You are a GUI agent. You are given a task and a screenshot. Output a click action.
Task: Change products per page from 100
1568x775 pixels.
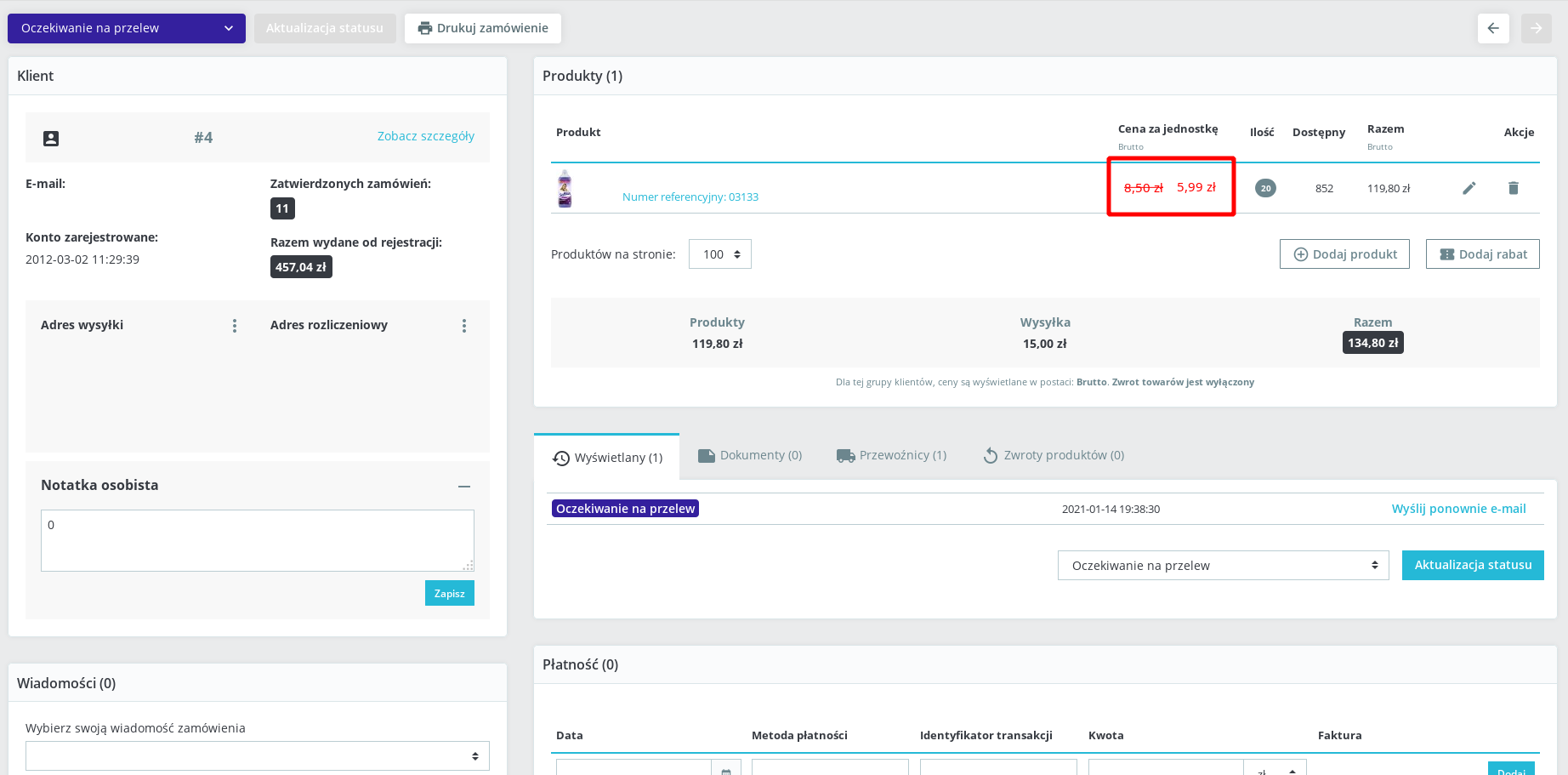coord(719,254)
